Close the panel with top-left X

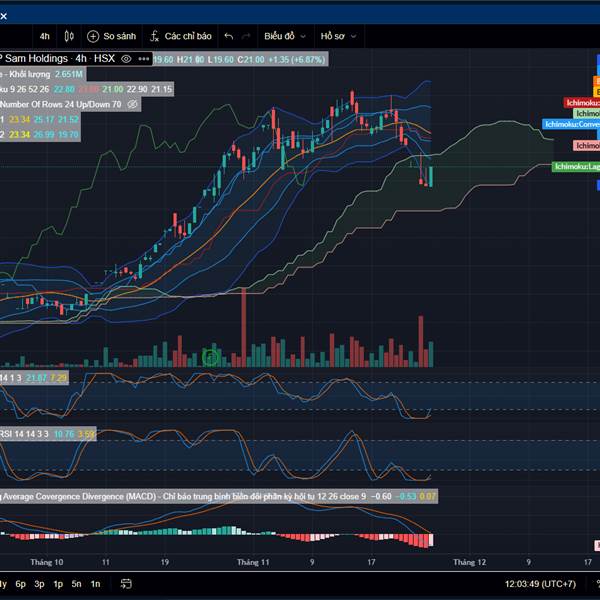(3, 16)
